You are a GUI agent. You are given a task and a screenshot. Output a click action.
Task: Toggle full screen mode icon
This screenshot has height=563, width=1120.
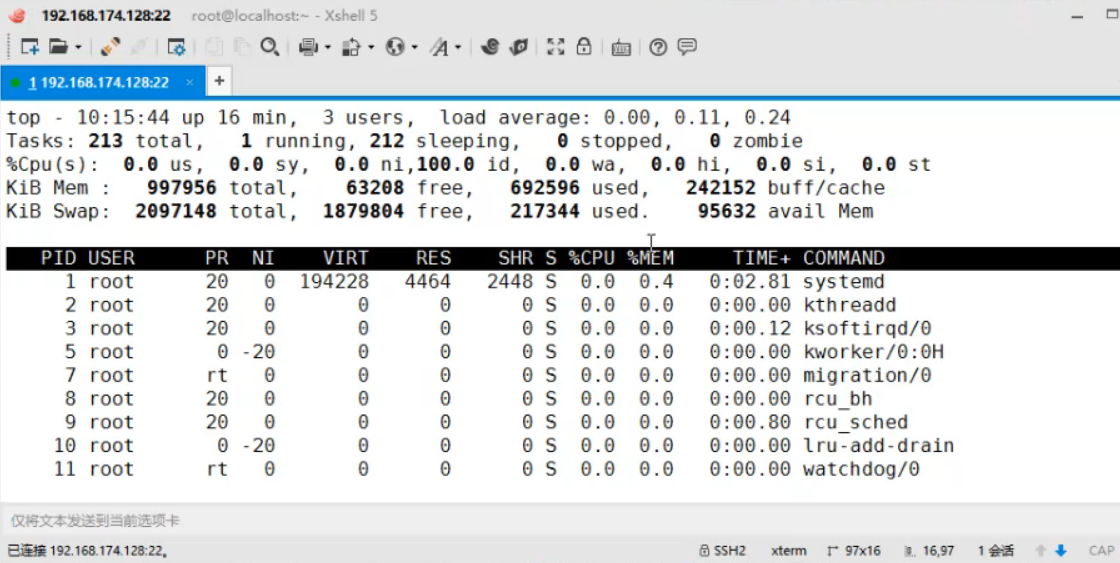[556, 47]
